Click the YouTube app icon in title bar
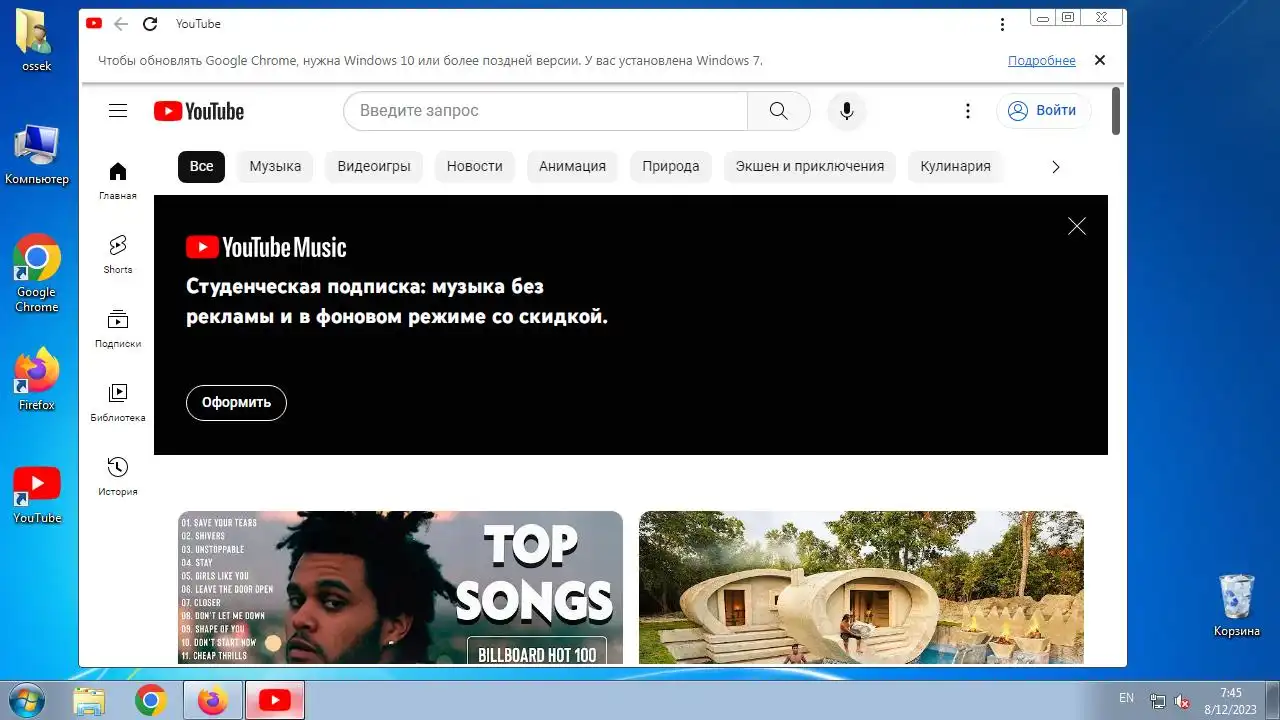Image resolution: width=1280 pixels, height=720 pixels. click(x=94, y=23)
